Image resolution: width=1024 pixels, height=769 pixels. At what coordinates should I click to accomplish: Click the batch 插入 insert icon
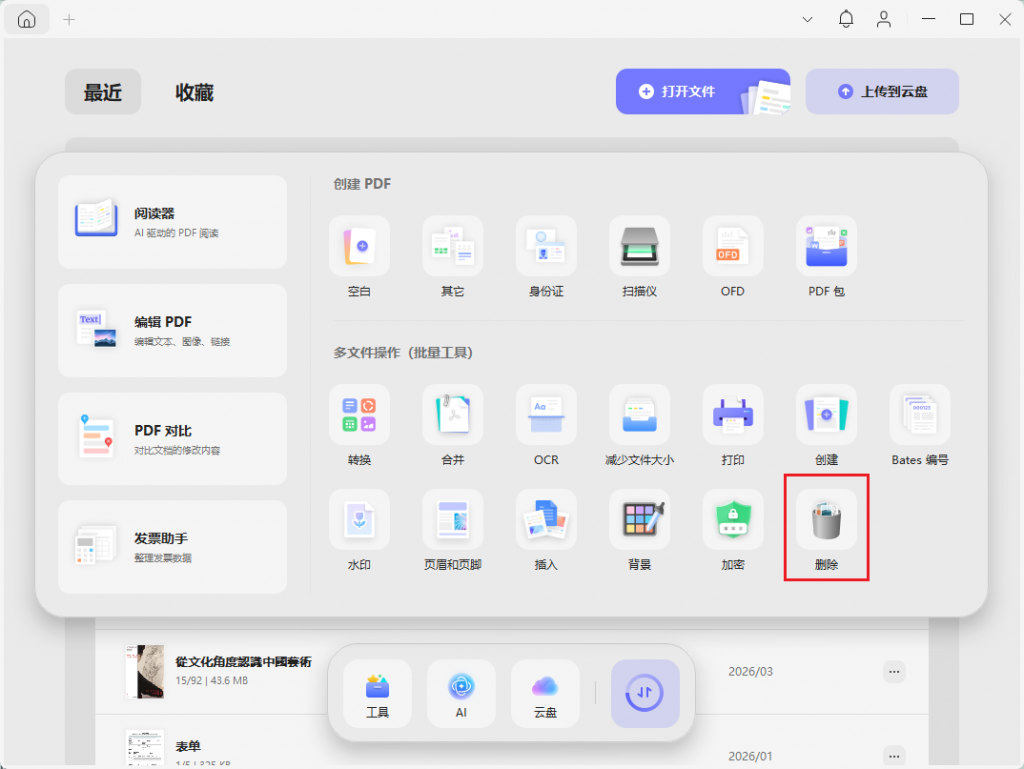(x=546, y=520)
